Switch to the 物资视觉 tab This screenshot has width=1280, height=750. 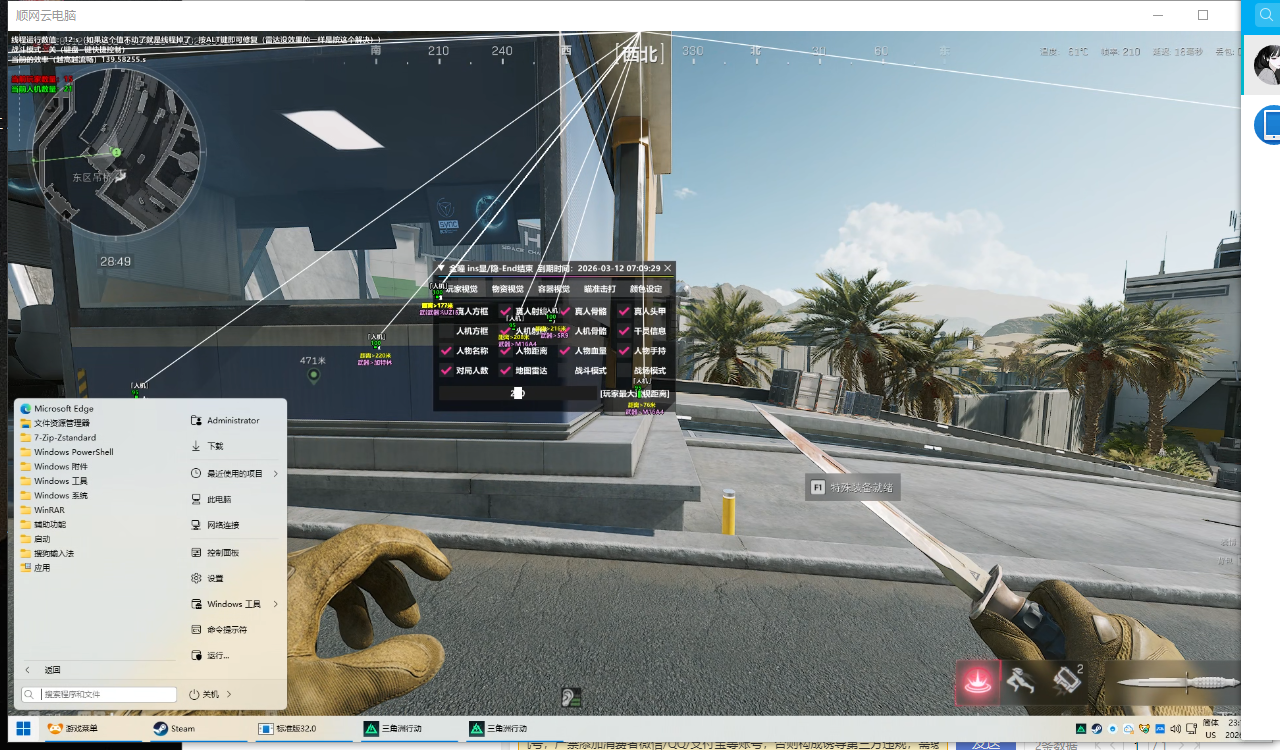(507, 289)
